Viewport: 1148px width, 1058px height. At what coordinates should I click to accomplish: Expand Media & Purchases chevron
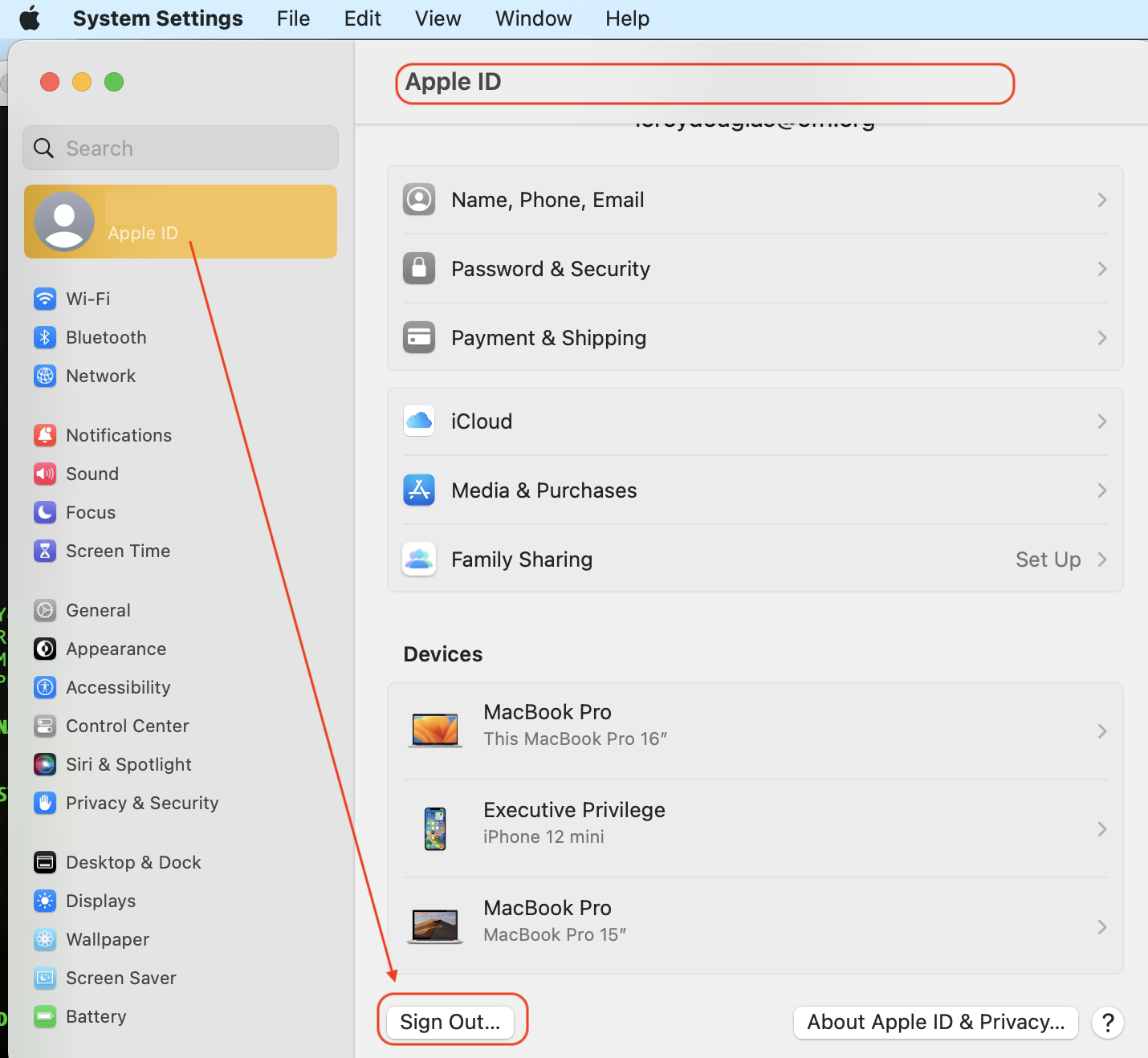tap(1102, 490)
